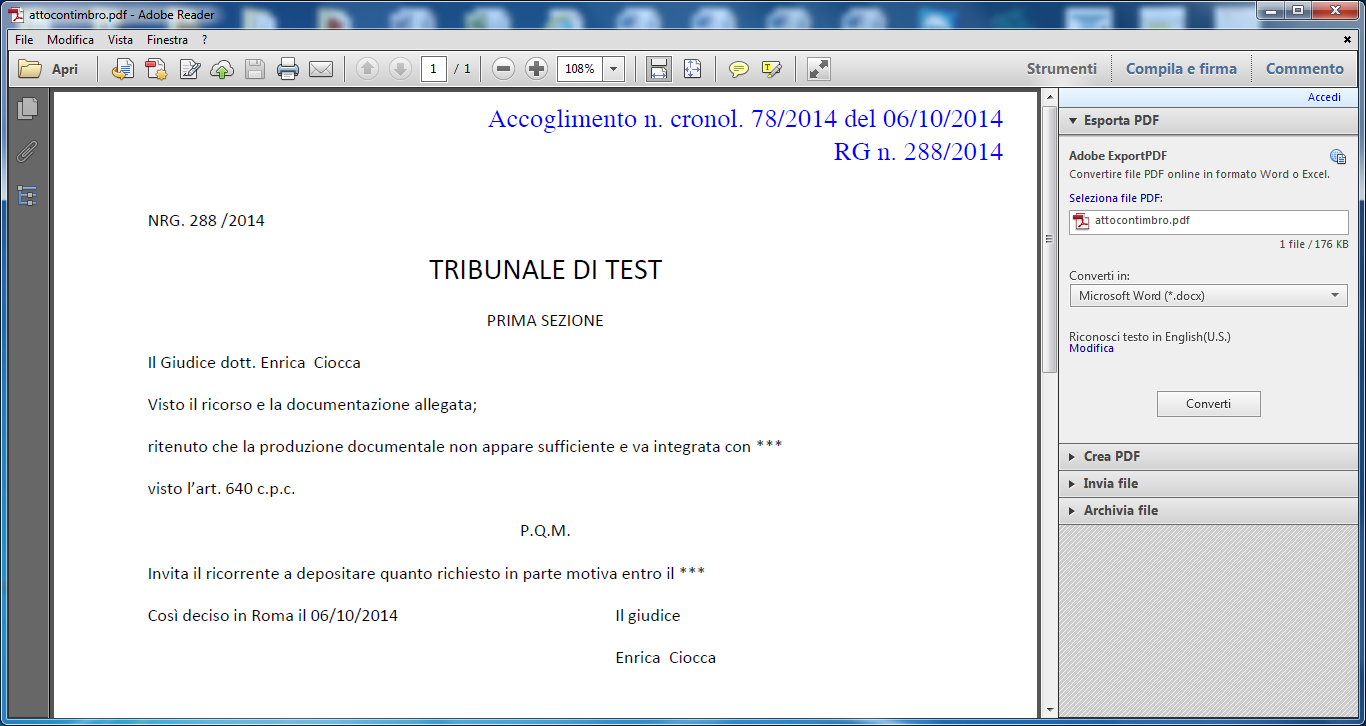The height and width of the screenshot is (726, 1366).
Task: Expand the Archivia file section
Action: click(x=1209, y=510)
